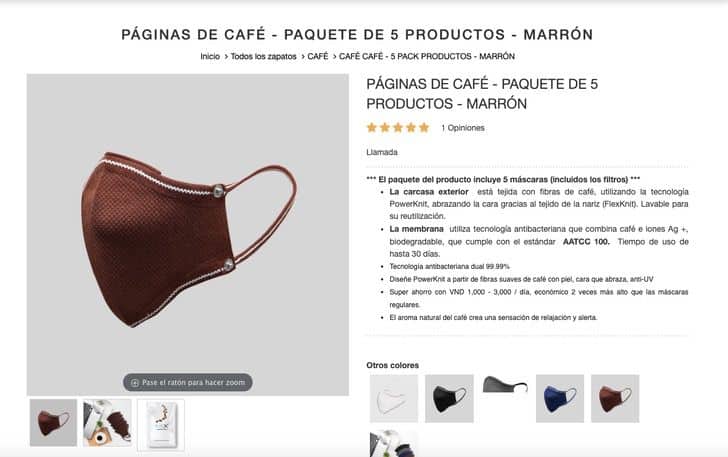The image size is (728, 457).
Task: Click the current product breadcrumb item
Action: click(427, 56)
